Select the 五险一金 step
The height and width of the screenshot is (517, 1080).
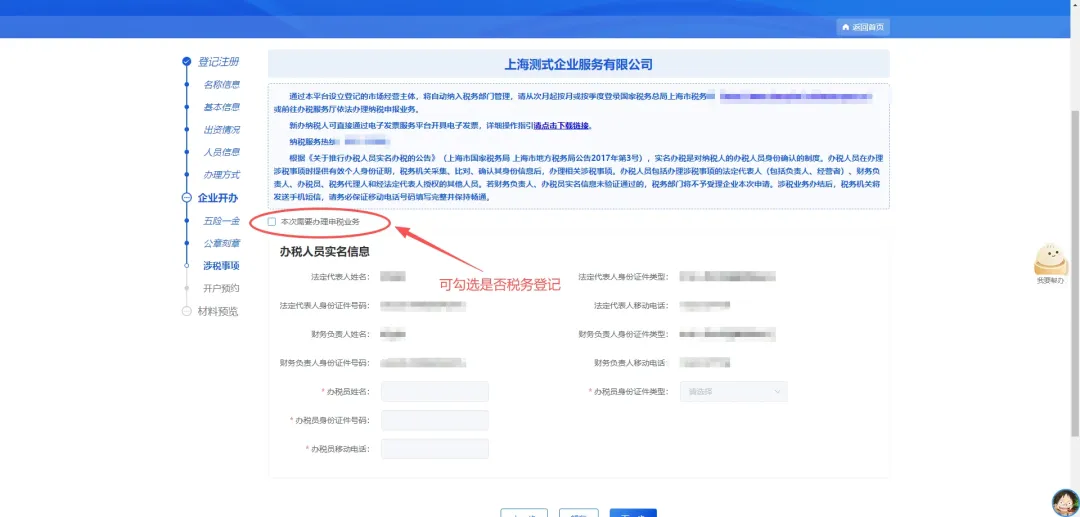(222, 221)
